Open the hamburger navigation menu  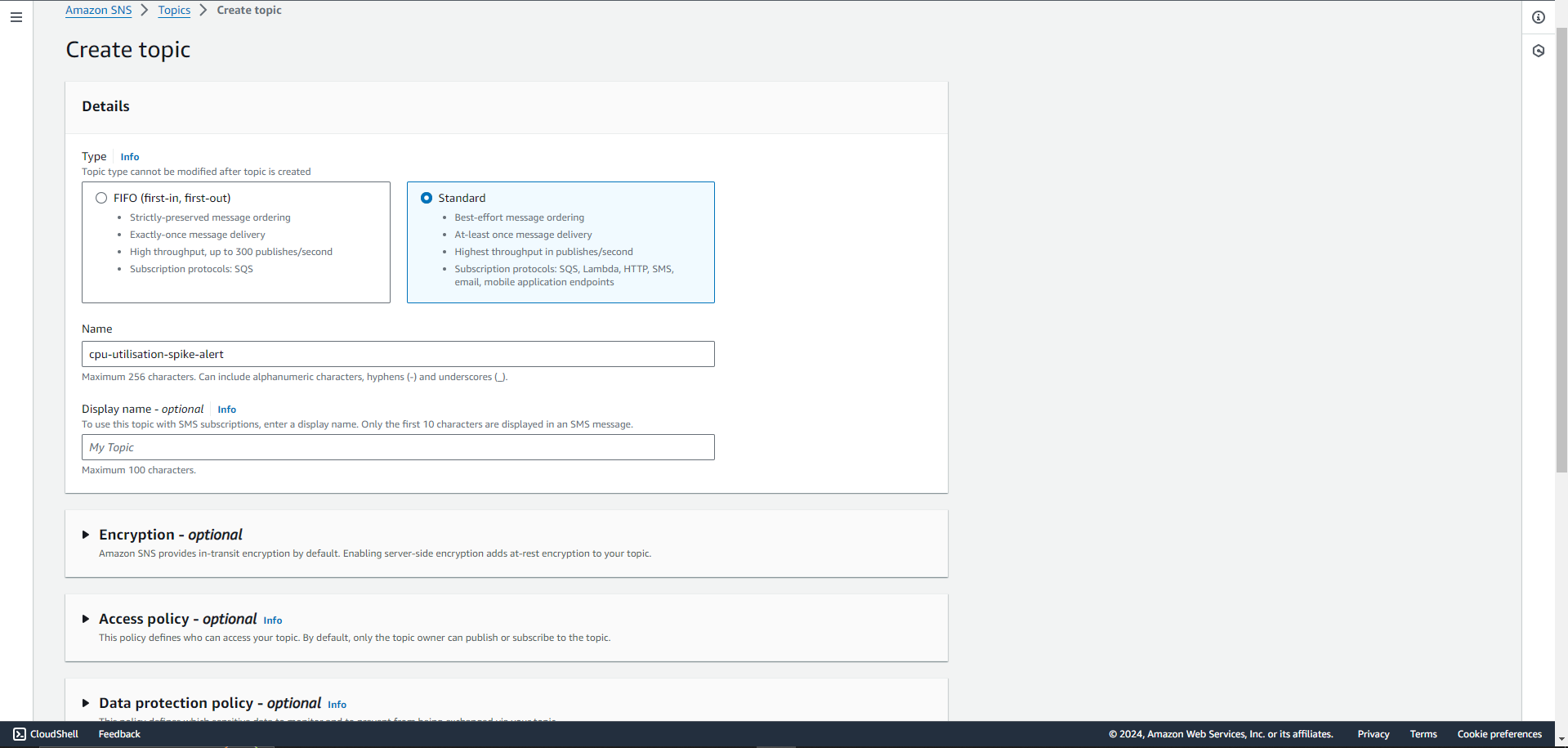coord(16,17)
